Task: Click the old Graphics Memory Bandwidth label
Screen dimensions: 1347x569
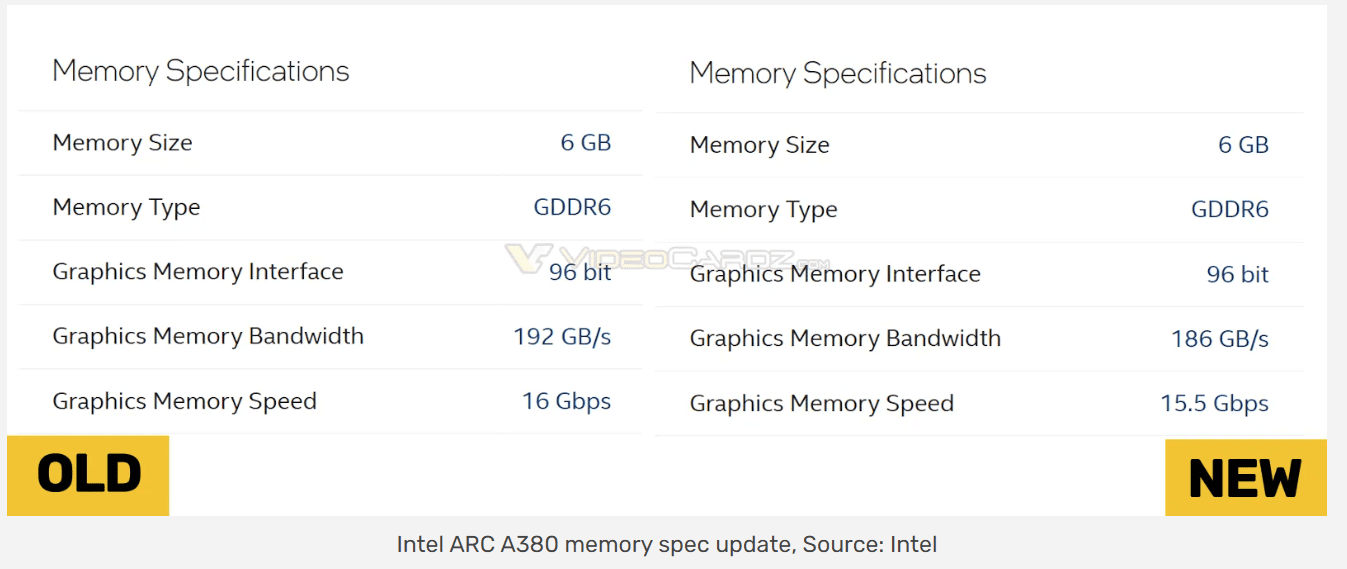Action: point(208,336)
